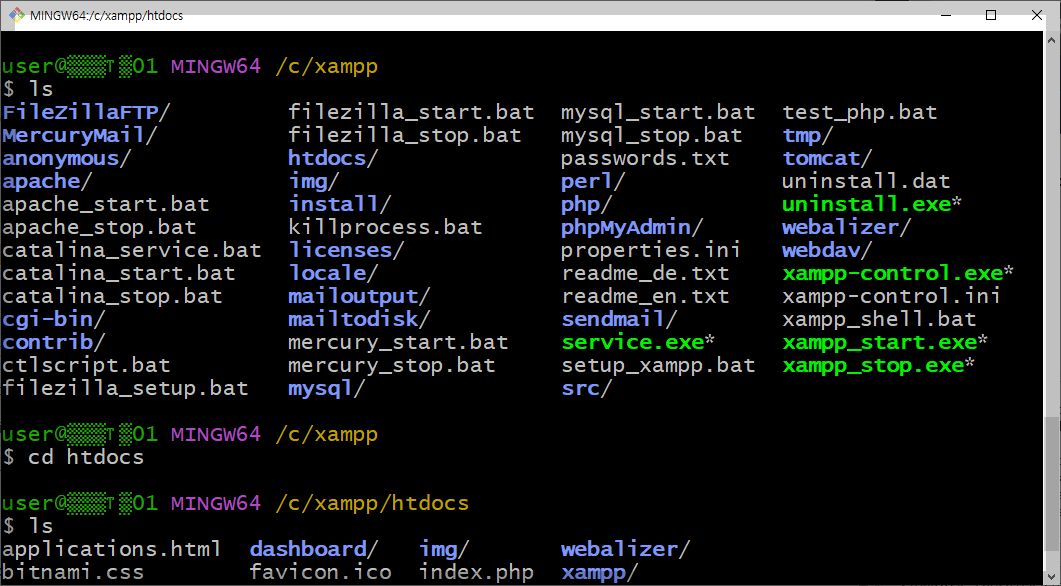
Task: Click xampp_stop.exe executable name
Action: tap(873, 365)
